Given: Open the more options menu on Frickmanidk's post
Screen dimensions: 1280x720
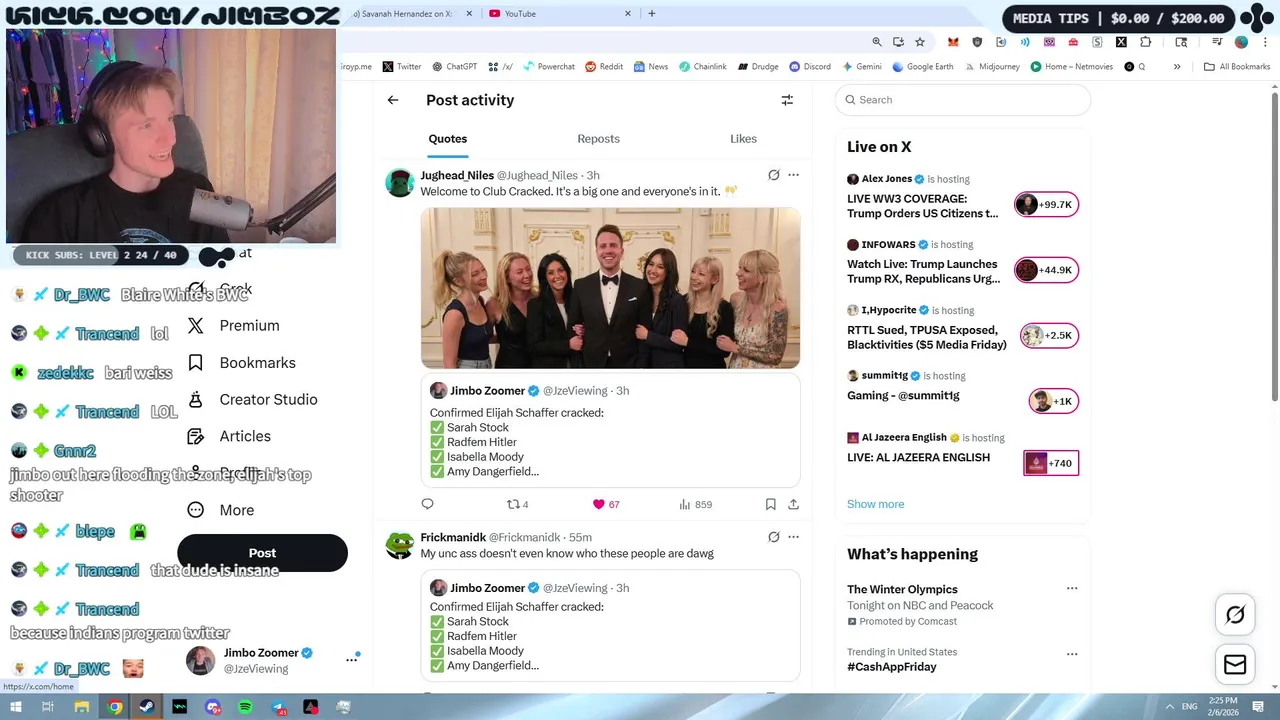Looking at the screenshot, I should pyautogui.click(x=793, y=537).
